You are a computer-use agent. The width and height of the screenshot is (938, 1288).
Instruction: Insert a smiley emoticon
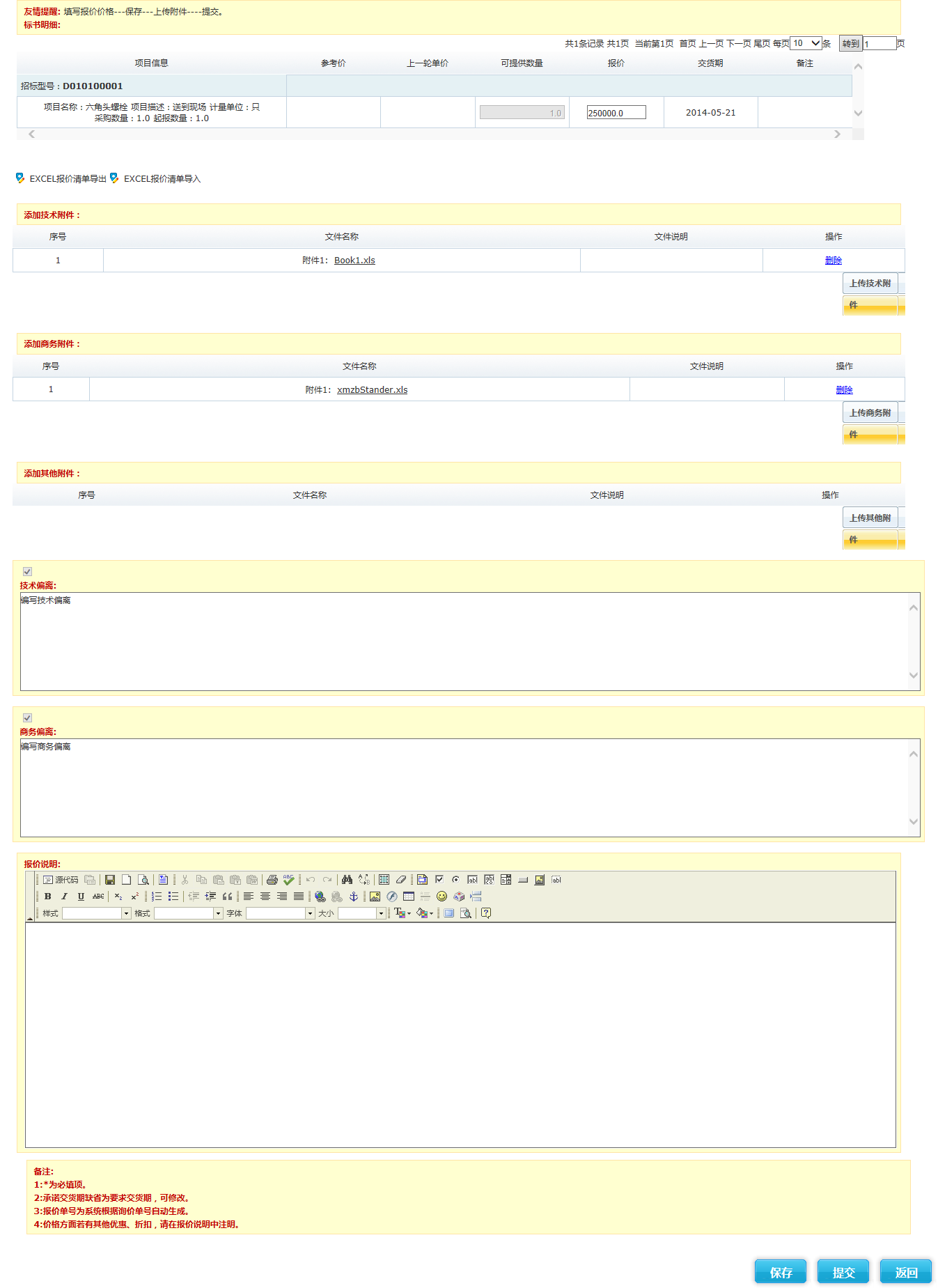[x=441, y=897]
